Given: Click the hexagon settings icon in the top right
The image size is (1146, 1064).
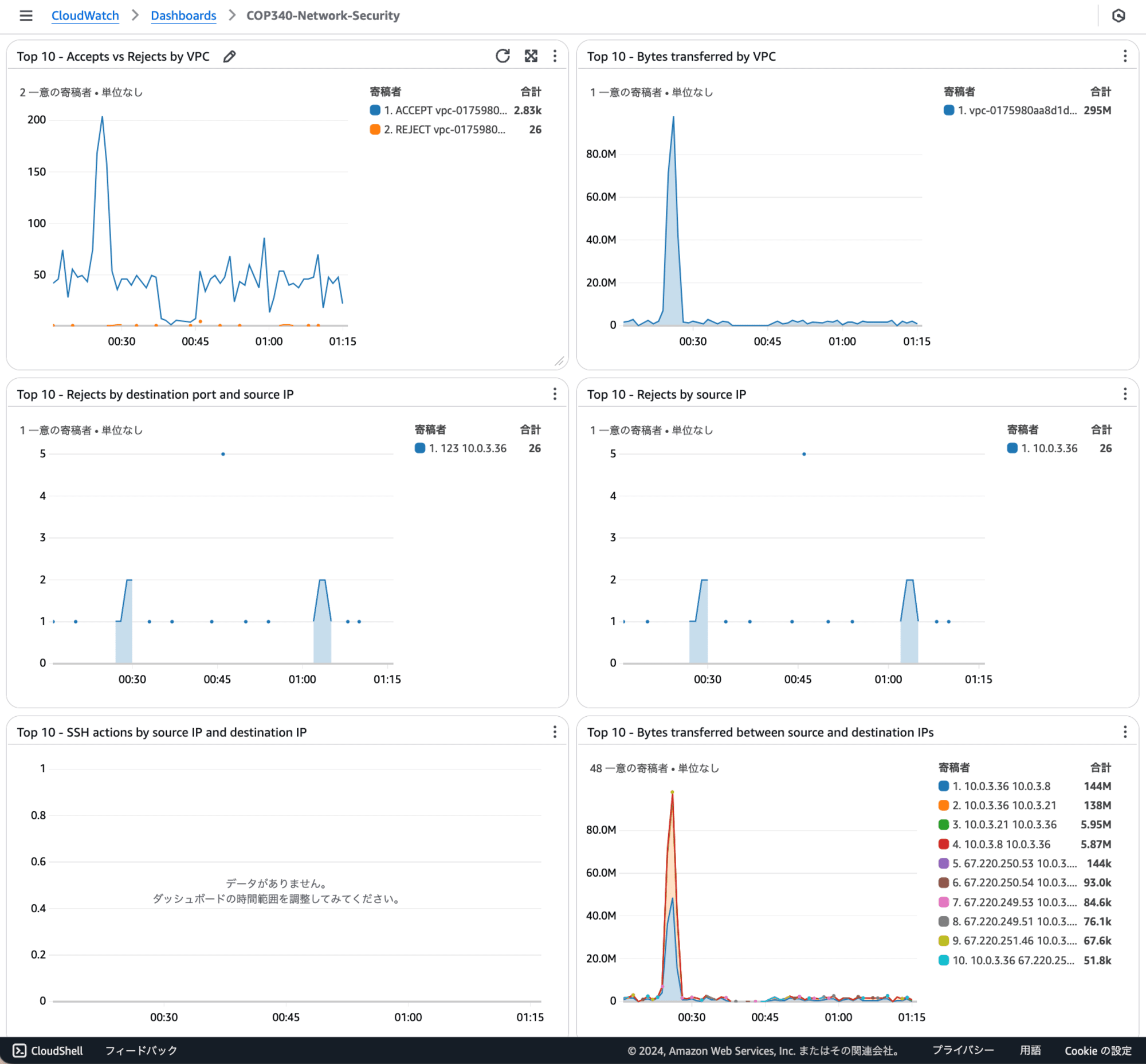Looking at the screenshot, I should point(1118,15).
